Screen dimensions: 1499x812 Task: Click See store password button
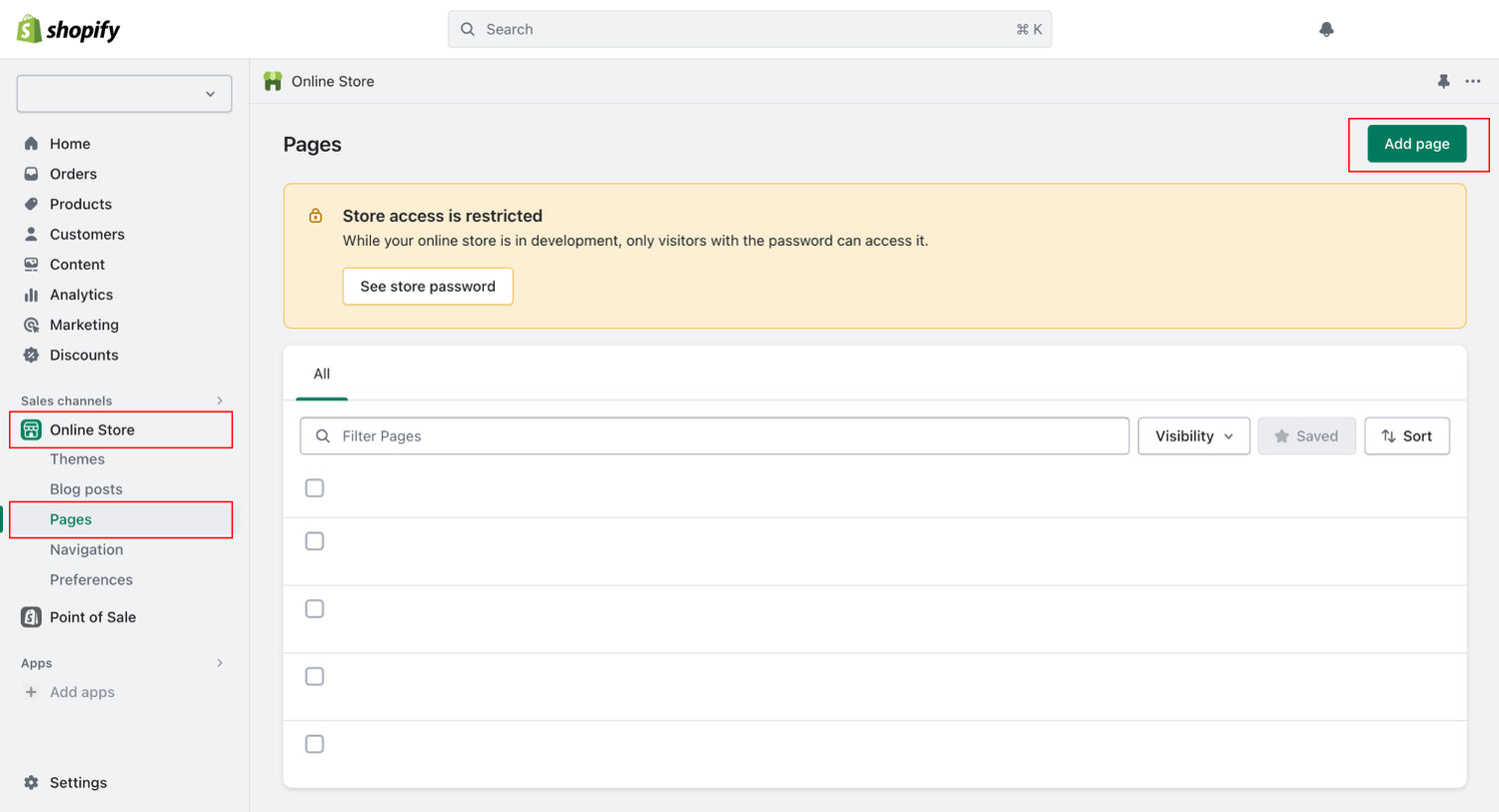click(x=428, y=287)
